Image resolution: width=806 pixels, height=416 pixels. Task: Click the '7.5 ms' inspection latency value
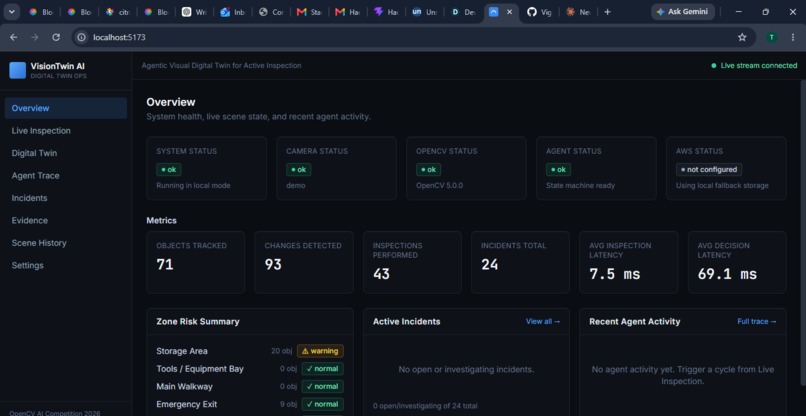(615, 274)
